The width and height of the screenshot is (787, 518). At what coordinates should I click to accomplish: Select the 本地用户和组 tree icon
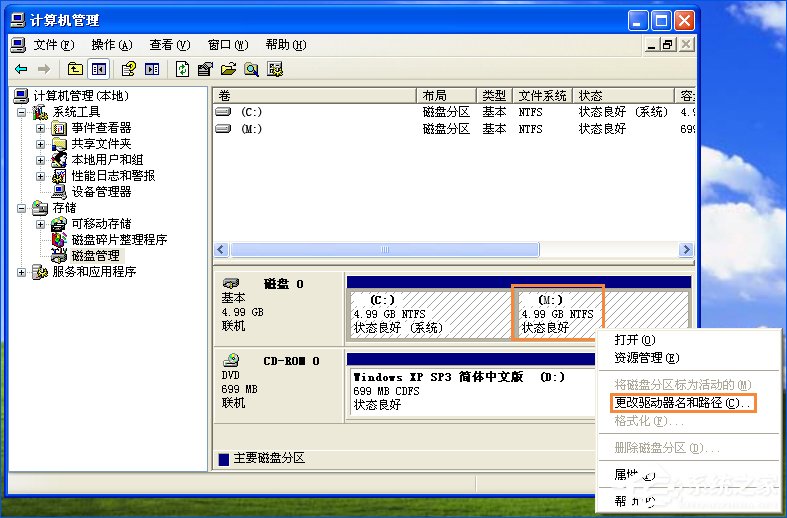coord(59,160)
